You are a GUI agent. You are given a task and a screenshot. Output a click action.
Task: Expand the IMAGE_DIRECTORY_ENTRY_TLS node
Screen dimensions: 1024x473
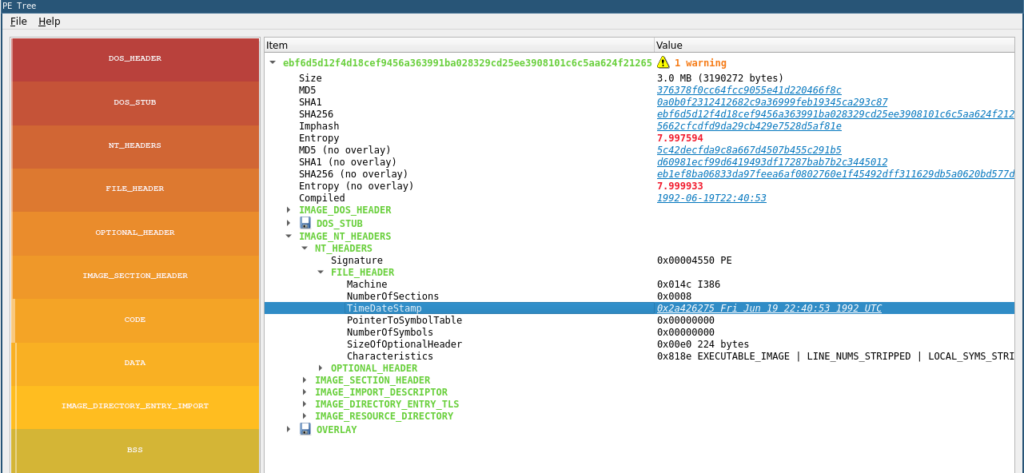coord(304,404)
